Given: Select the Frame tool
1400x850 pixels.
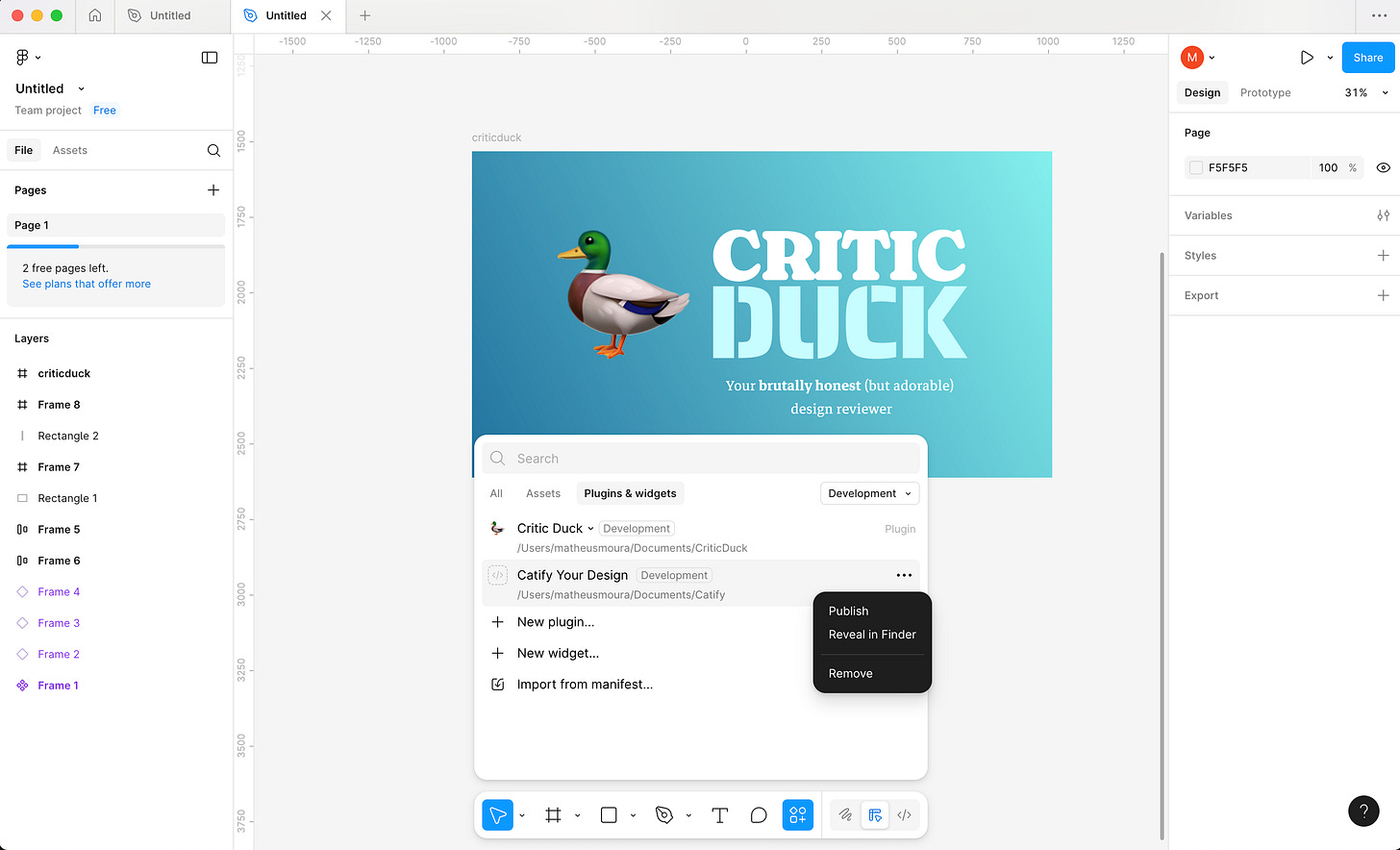Looking at the screenshot, I should click(x=553, y=814).
